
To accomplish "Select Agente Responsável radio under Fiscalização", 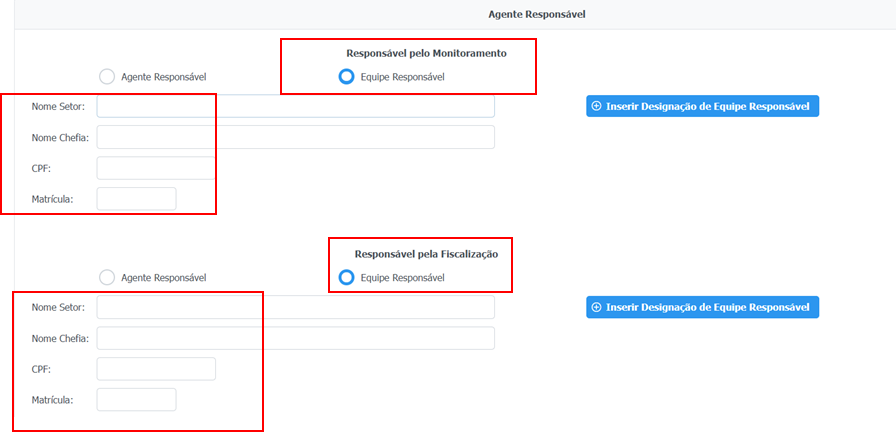I will (107, 277).
